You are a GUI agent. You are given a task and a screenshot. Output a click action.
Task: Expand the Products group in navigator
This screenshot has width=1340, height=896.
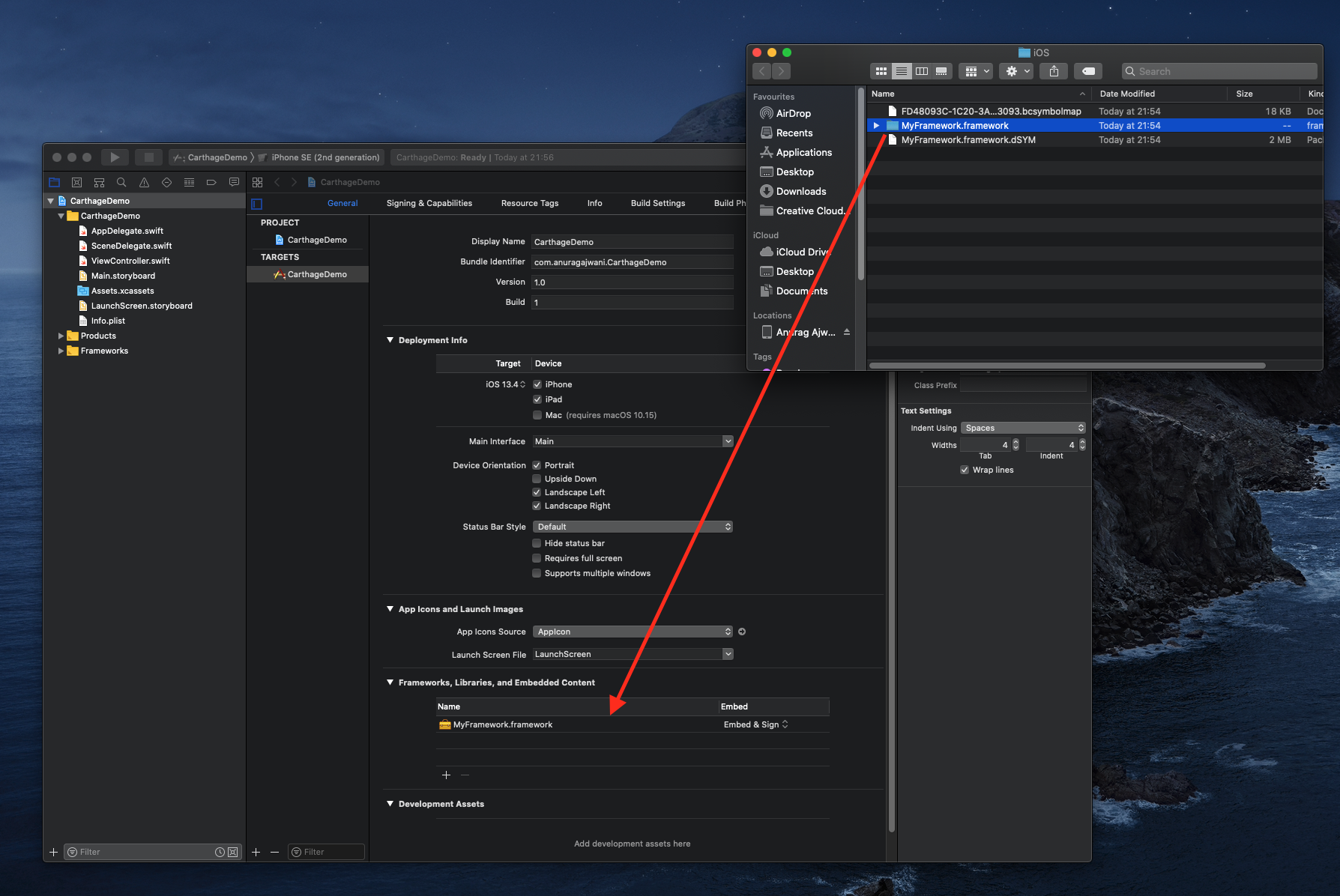coord(61,336)
